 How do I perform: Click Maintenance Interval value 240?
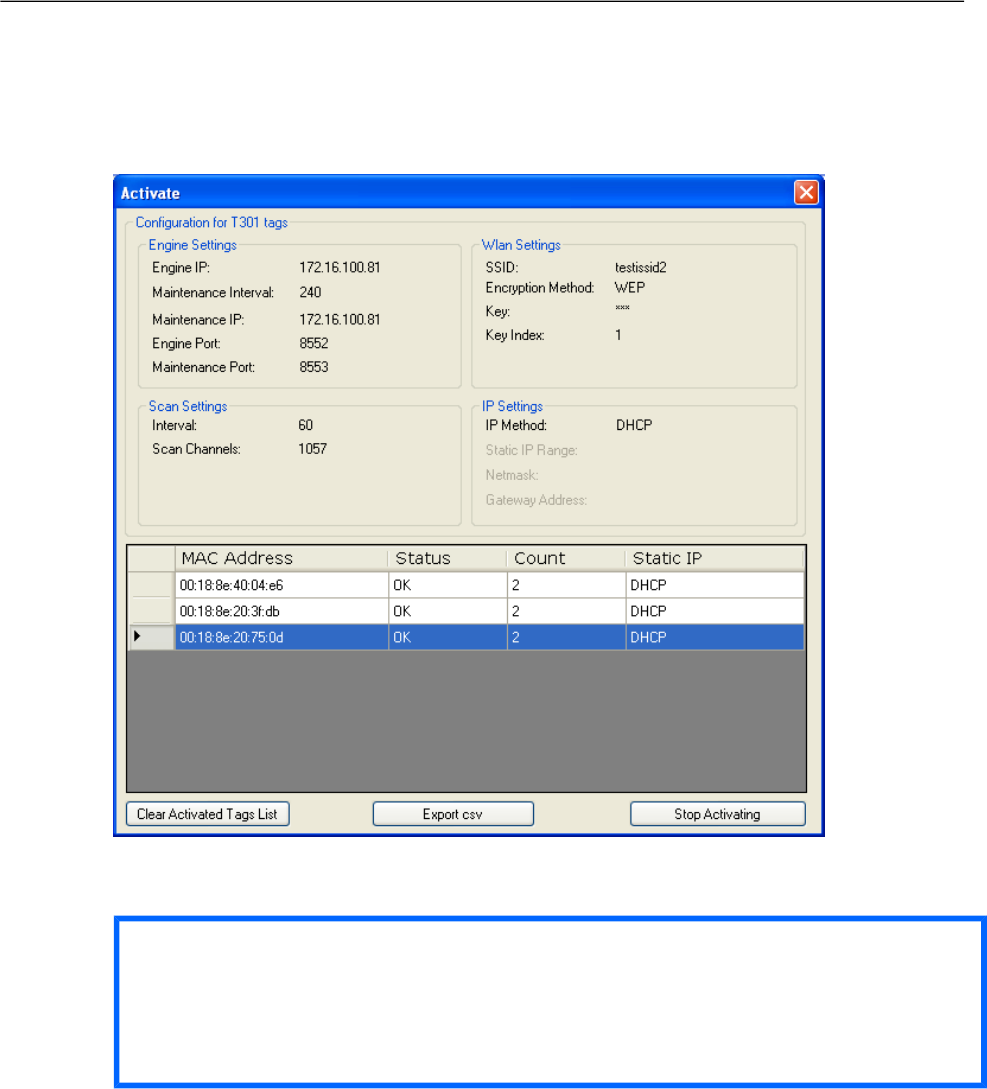pyautogui.click(x=310, y=292)
